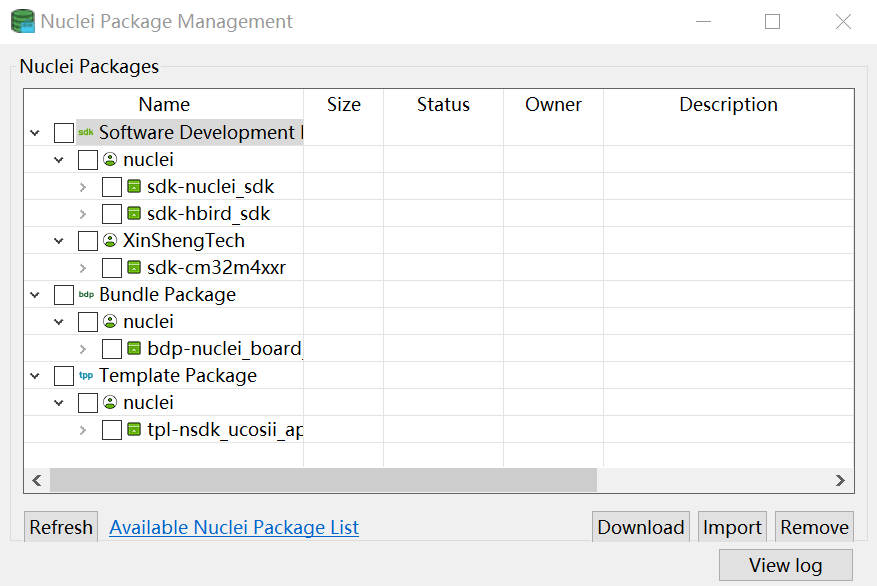Image resolution: width=877 pixels, height=586 pixels.
Task: Collapse the Software Development tree node
Action: [35, 133]
